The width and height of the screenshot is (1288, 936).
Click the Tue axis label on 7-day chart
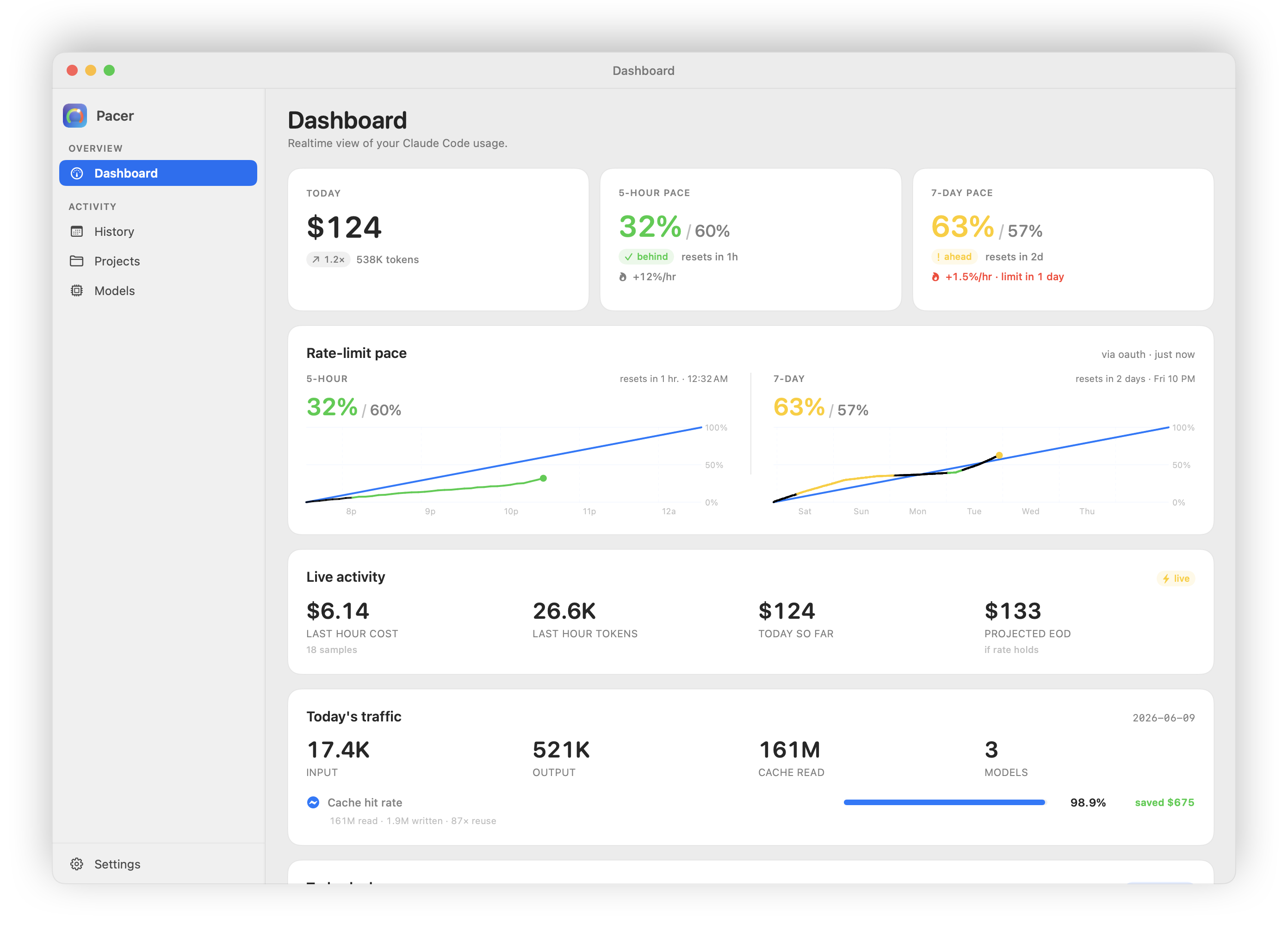point(974,511)
